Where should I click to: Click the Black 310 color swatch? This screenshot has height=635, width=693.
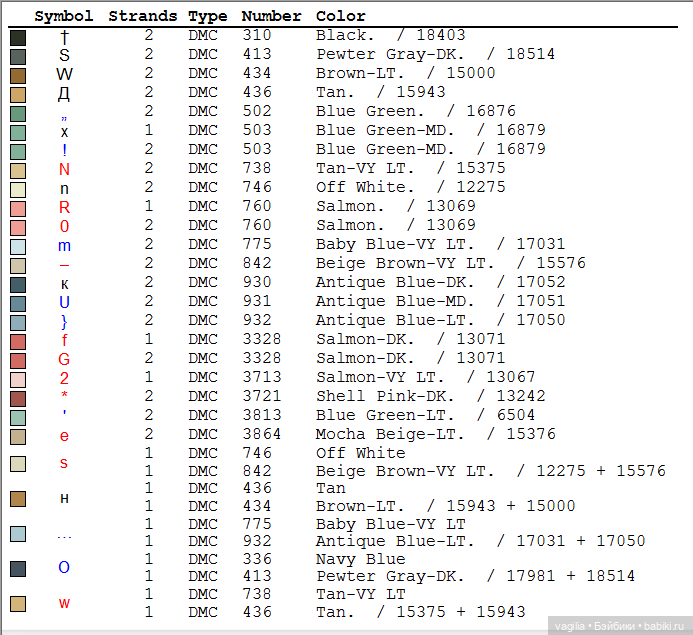pos(18,37)
